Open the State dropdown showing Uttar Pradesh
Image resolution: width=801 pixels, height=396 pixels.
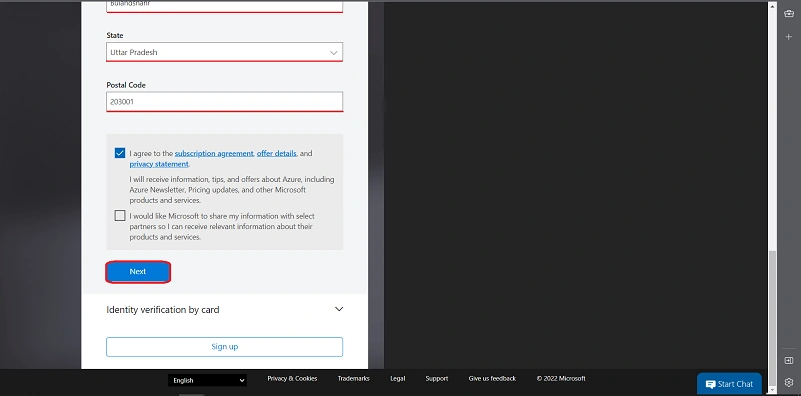pos(224,52)
